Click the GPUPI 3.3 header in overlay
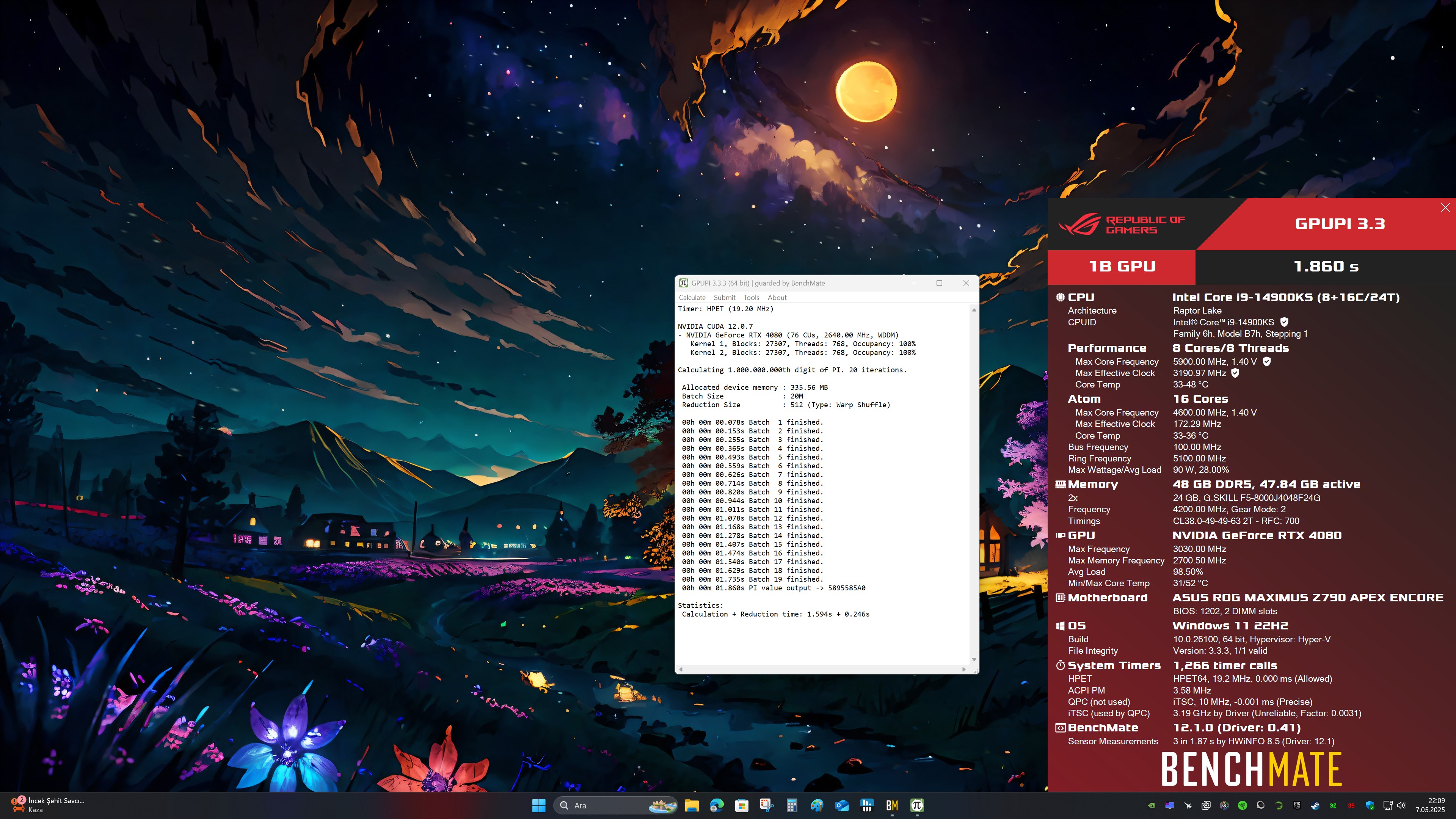The width and height of the screenshot is (1456, 819). click(x=1340, y=224)
